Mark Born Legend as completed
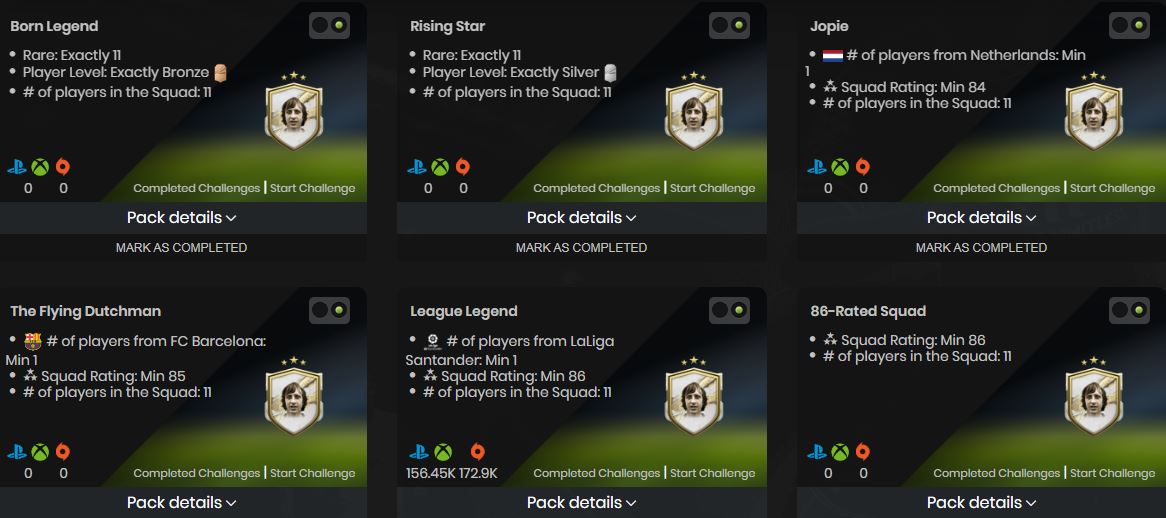Viewport: 1166px width, 518px height. 181,247
